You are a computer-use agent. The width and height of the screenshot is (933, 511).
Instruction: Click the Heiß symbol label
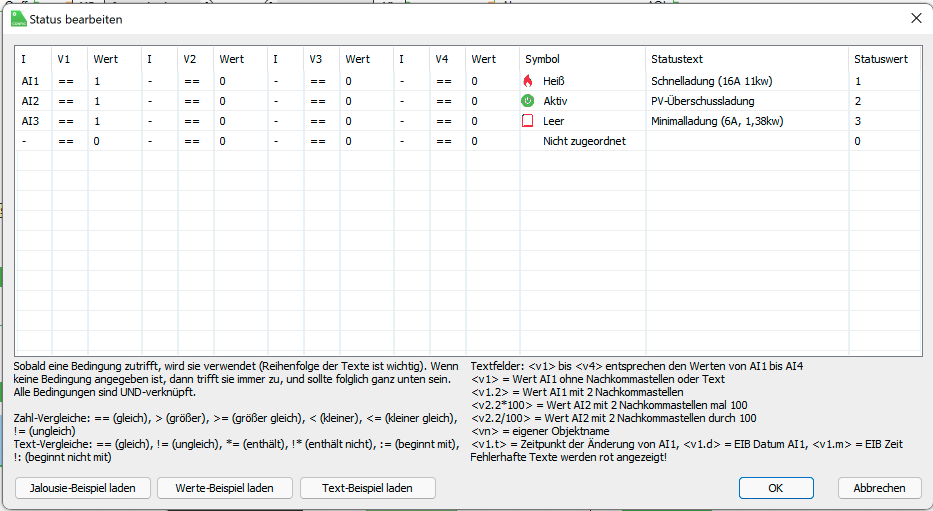[x=554, y=81]
